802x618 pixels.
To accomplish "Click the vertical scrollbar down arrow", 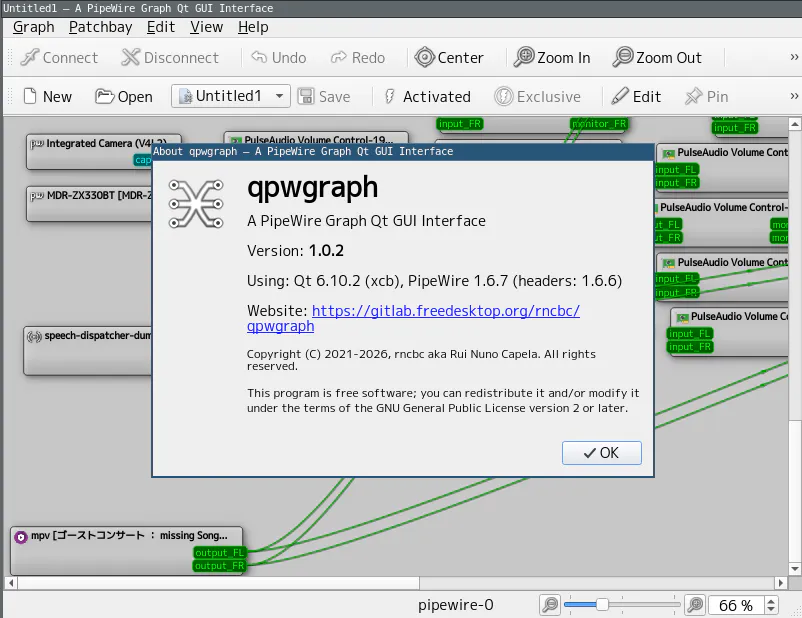I will click(x=794, y=568).
